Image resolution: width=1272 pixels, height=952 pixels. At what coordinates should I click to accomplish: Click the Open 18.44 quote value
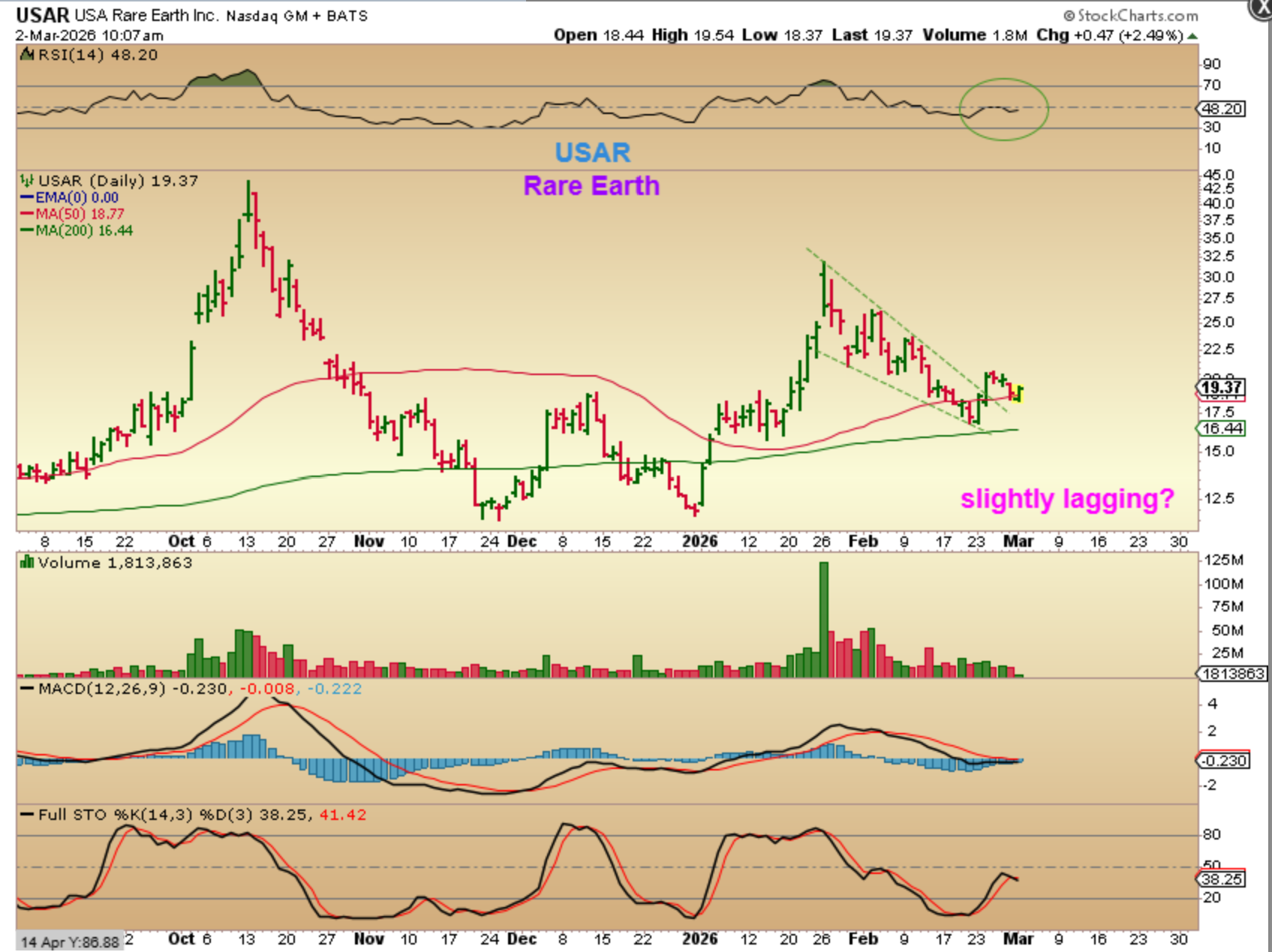599,35
